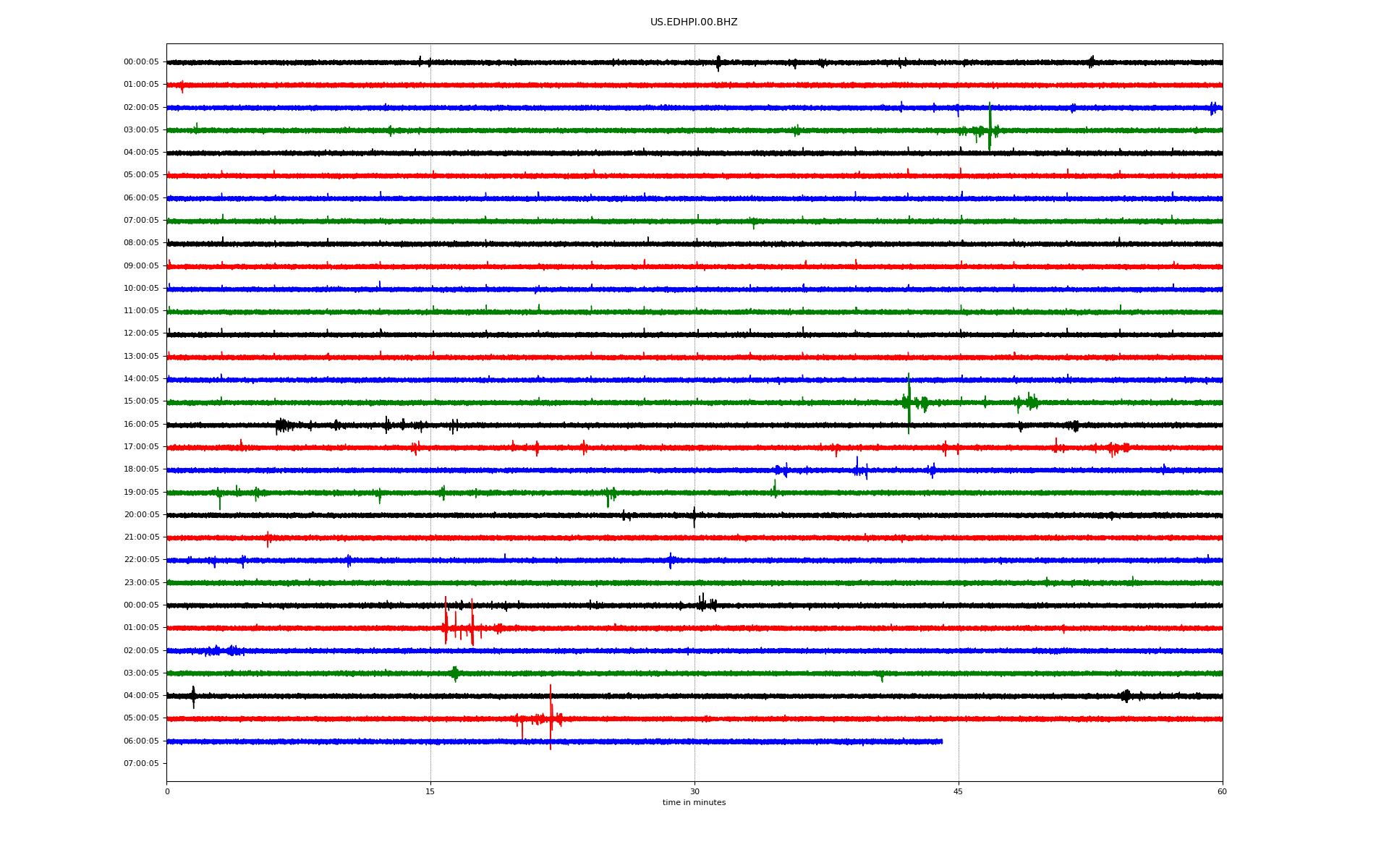Click the 13:00:05 row label
Viewport: 1389px width, 868px height.
pos(141,357)
